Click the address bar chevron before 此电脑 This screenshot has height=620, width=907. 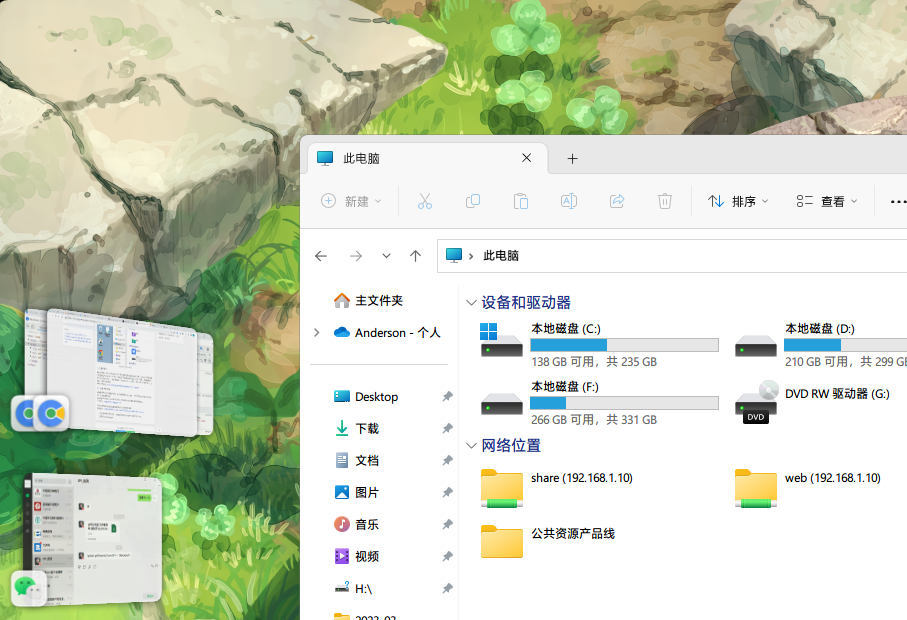(471, 256)
